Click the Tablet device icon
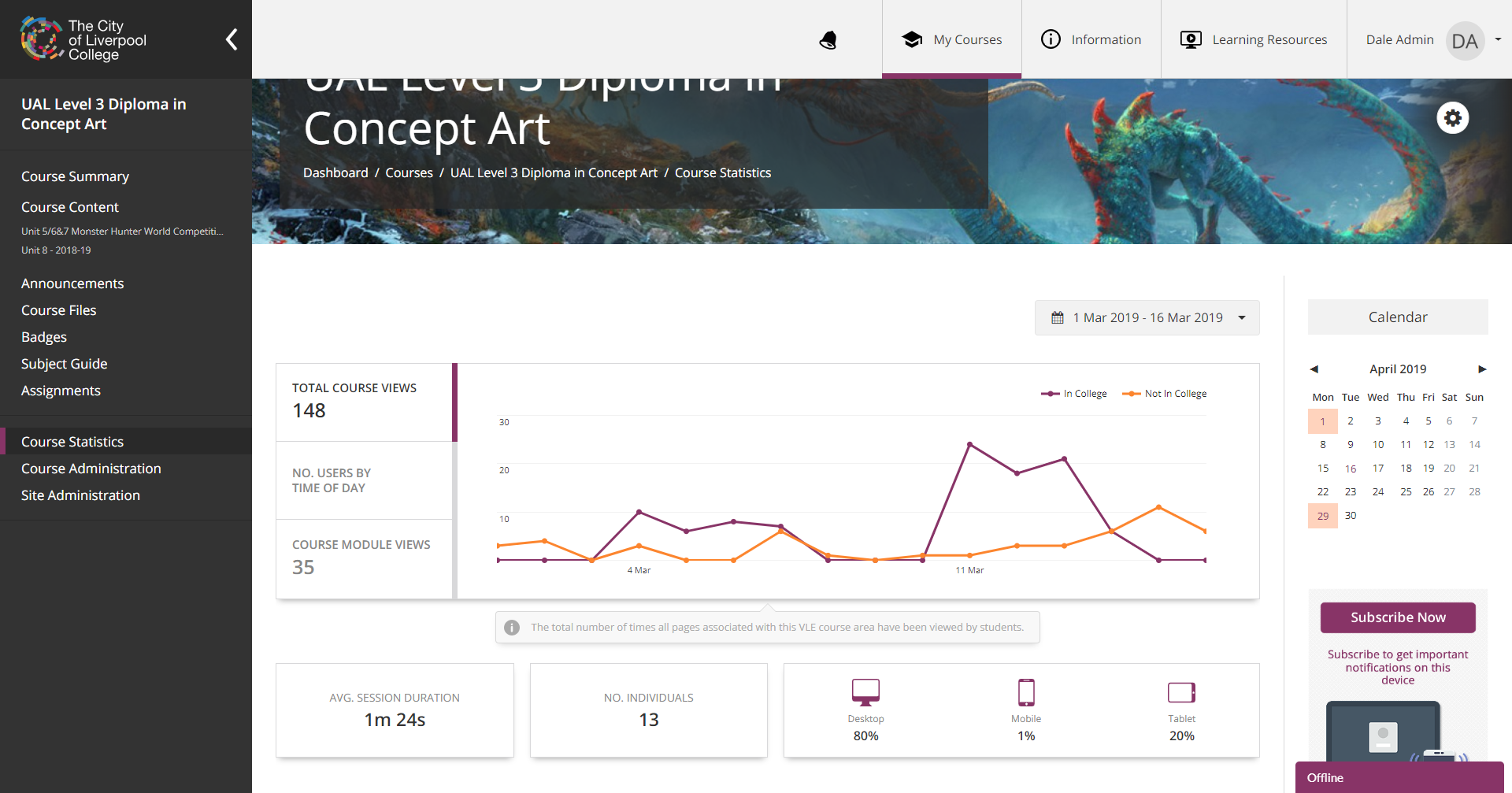Viewport: 1512px width, 793px height. (x=1181, y=693)
